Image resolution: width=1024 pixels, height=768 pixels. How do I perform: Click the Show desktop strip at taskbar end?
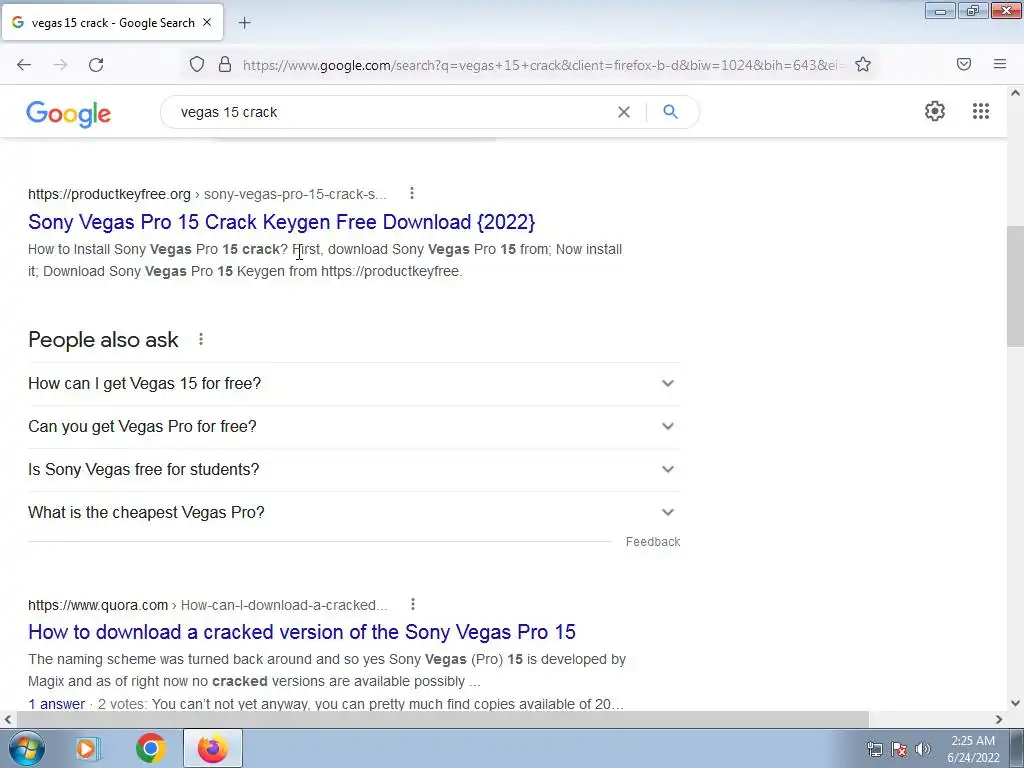(x=1017, y=748)
